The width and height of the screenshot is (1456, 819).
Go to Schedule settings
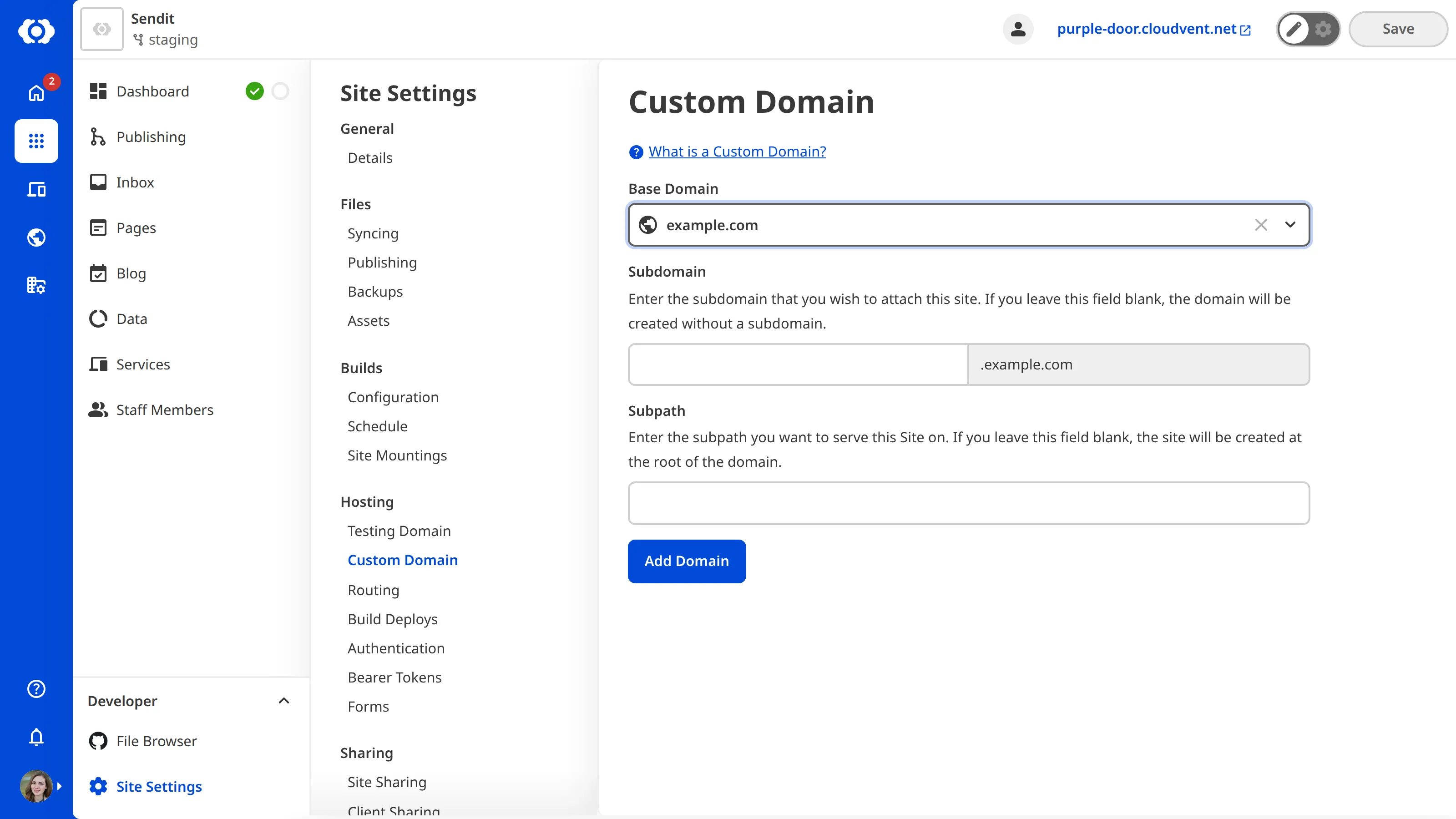tap(377, 426)
